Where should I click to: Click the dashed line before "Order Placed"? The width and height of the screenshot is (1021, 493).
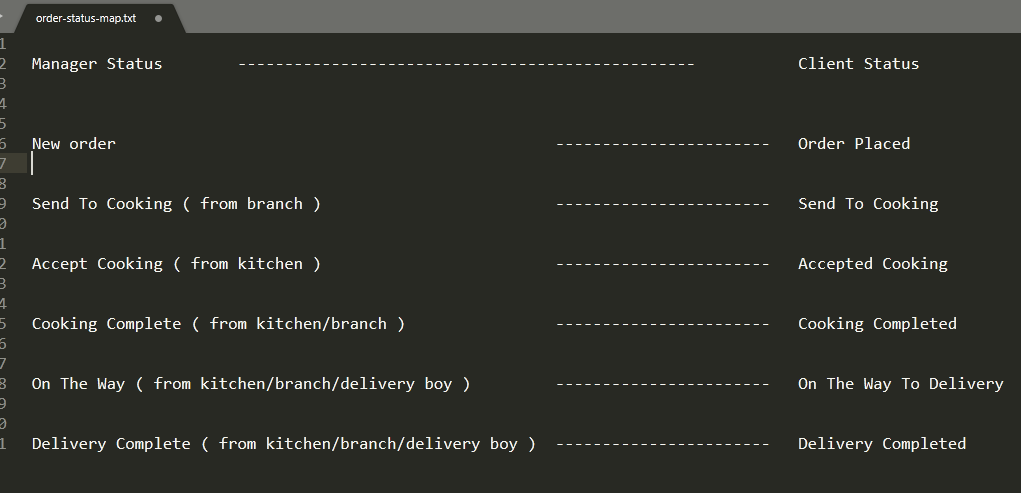pos(662,144)
